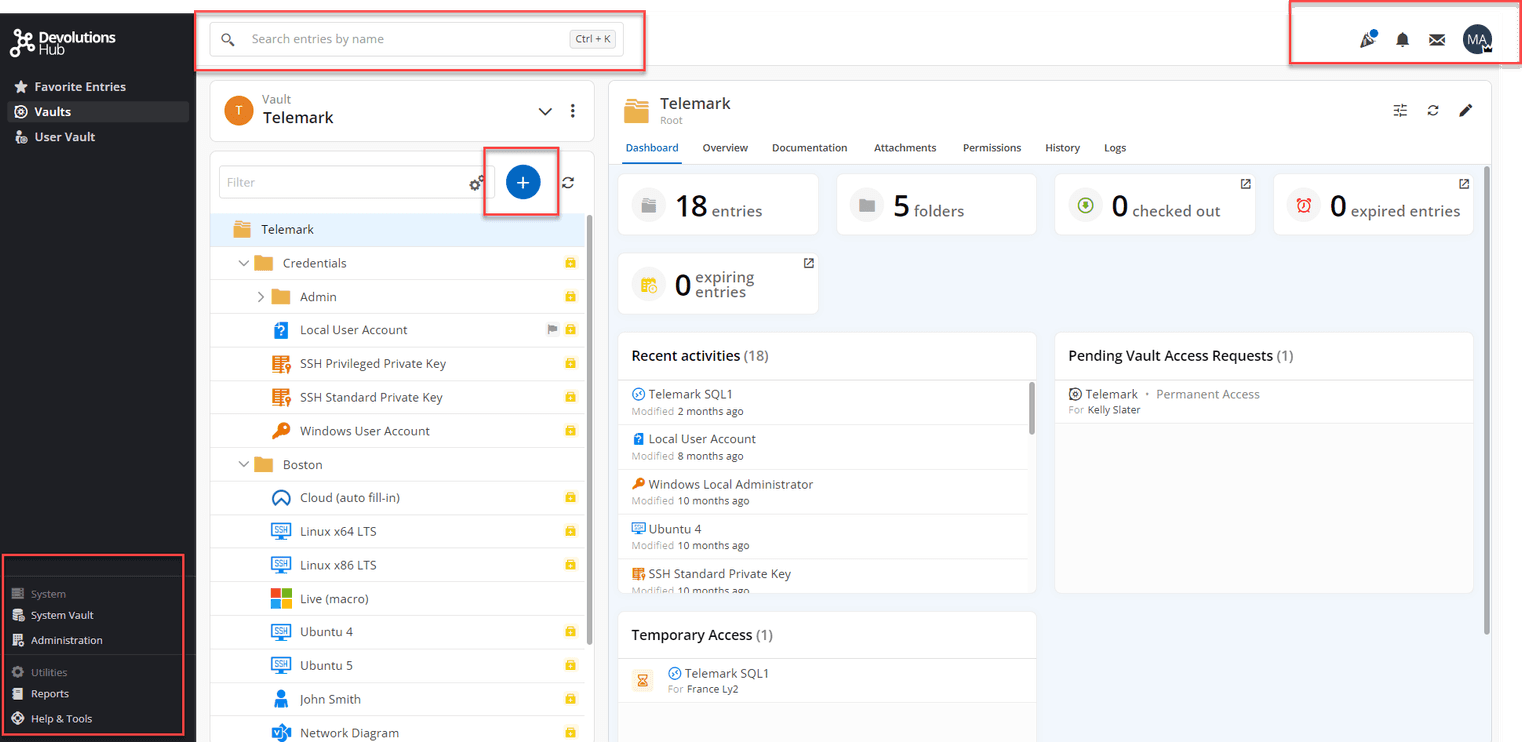Image resolution: width=1522 pixels, height=742 pixels.
Task: Refresh the Telemark dashboard
Action: pos(1433,110)
